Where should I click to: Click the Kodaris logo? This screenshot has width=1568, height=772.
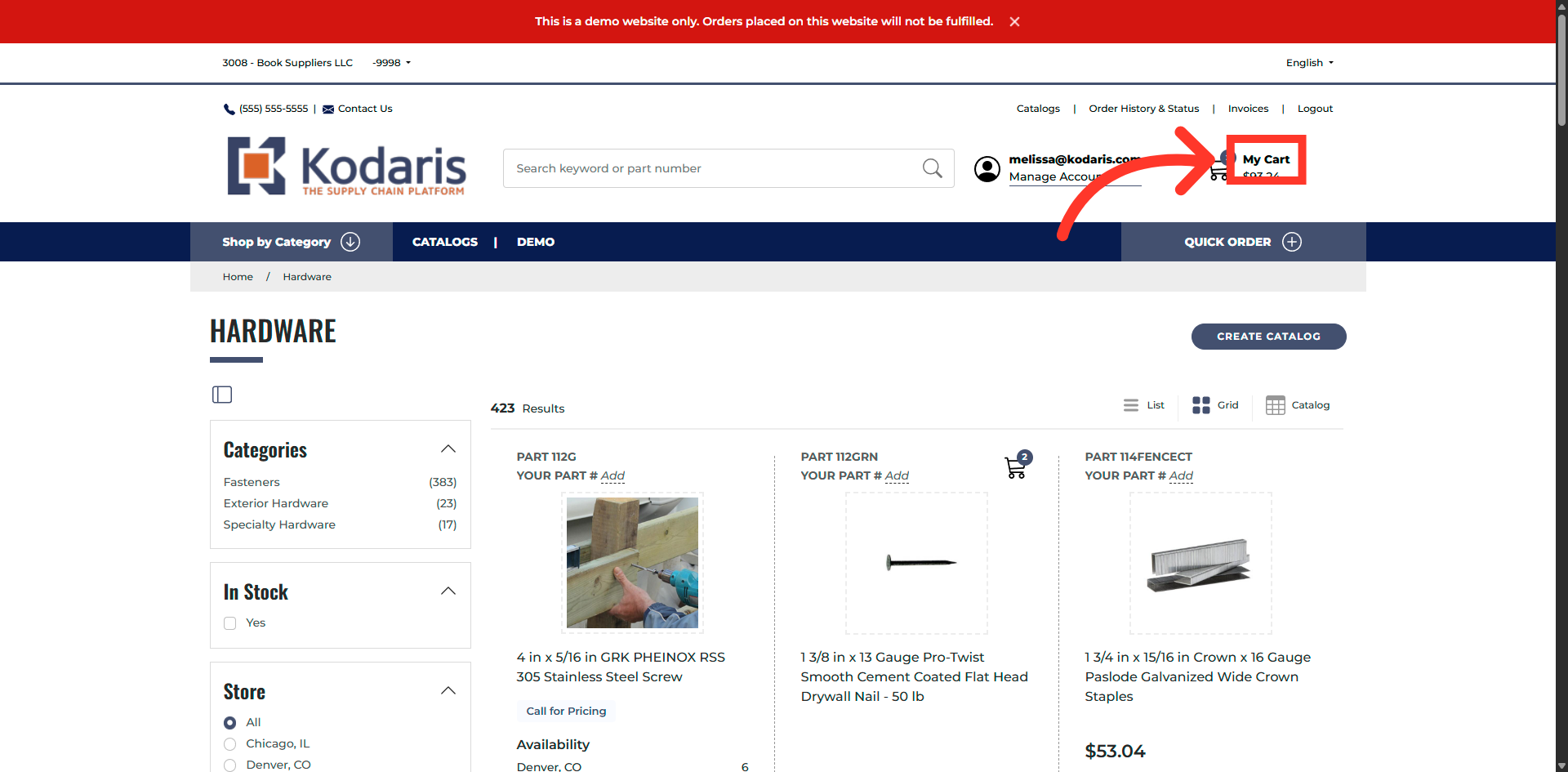[346, 166]
